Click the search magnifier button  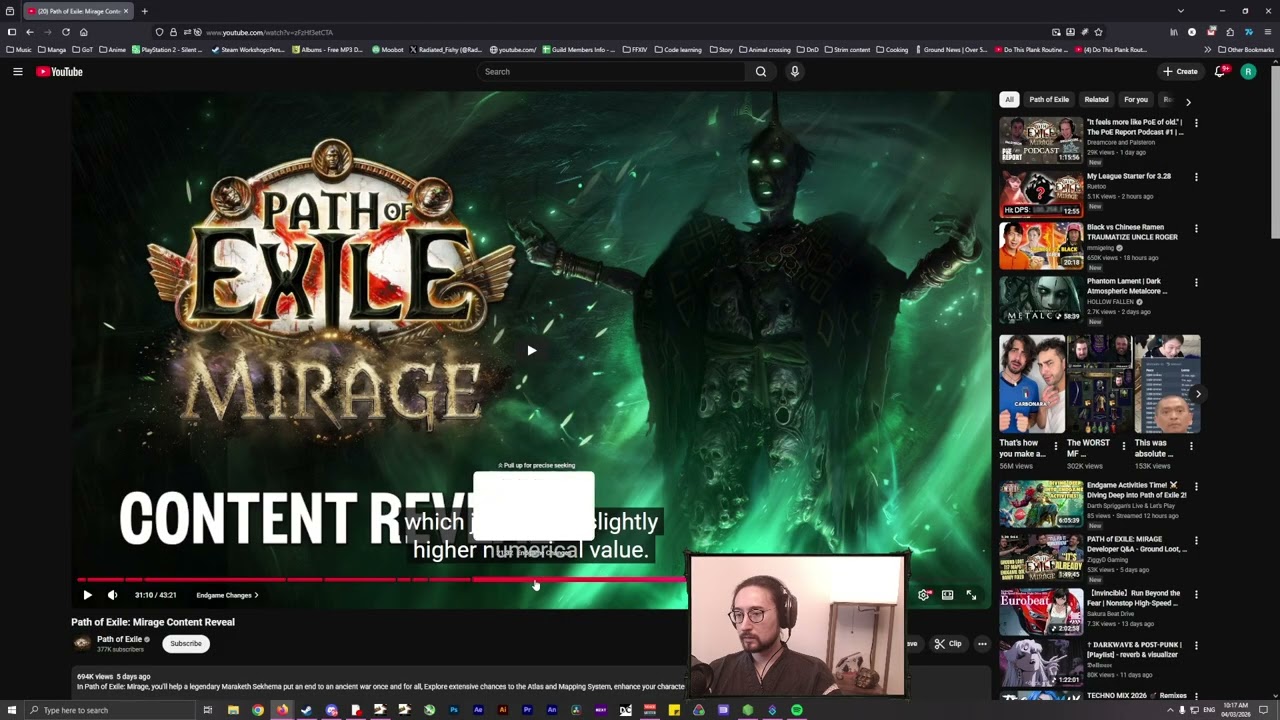click(x=761, y=72)
